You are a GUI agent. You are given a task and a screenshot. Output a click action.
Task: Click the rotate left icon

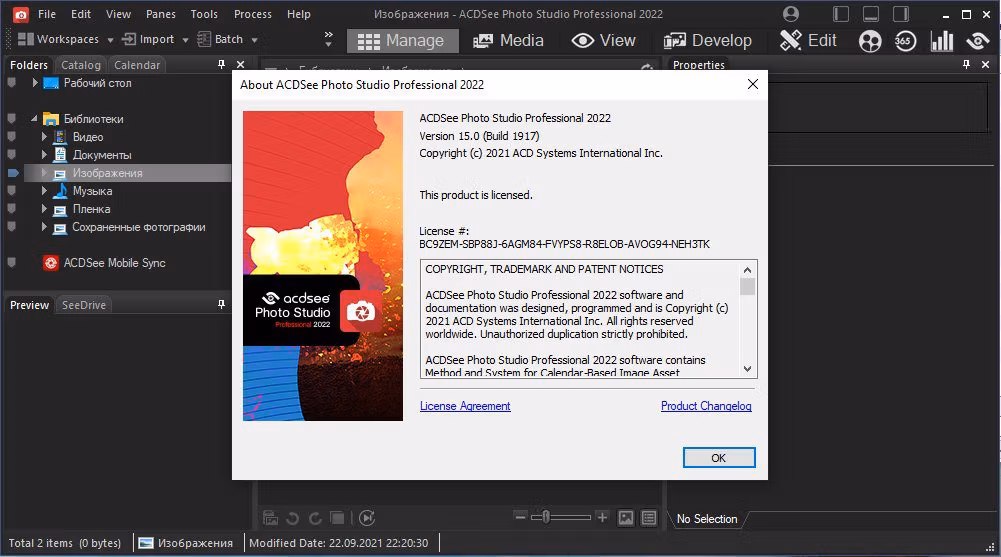292,518
